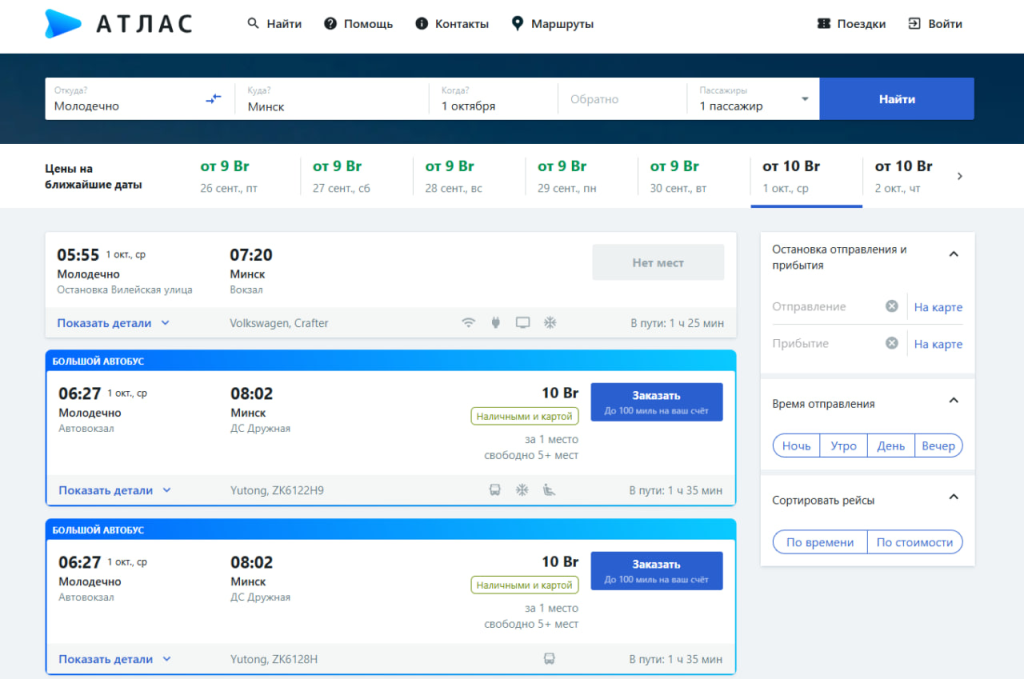The height and width of the screenshot is (679, 1024).
Task: Filter departures by Вечер
Action: point(938,446)
